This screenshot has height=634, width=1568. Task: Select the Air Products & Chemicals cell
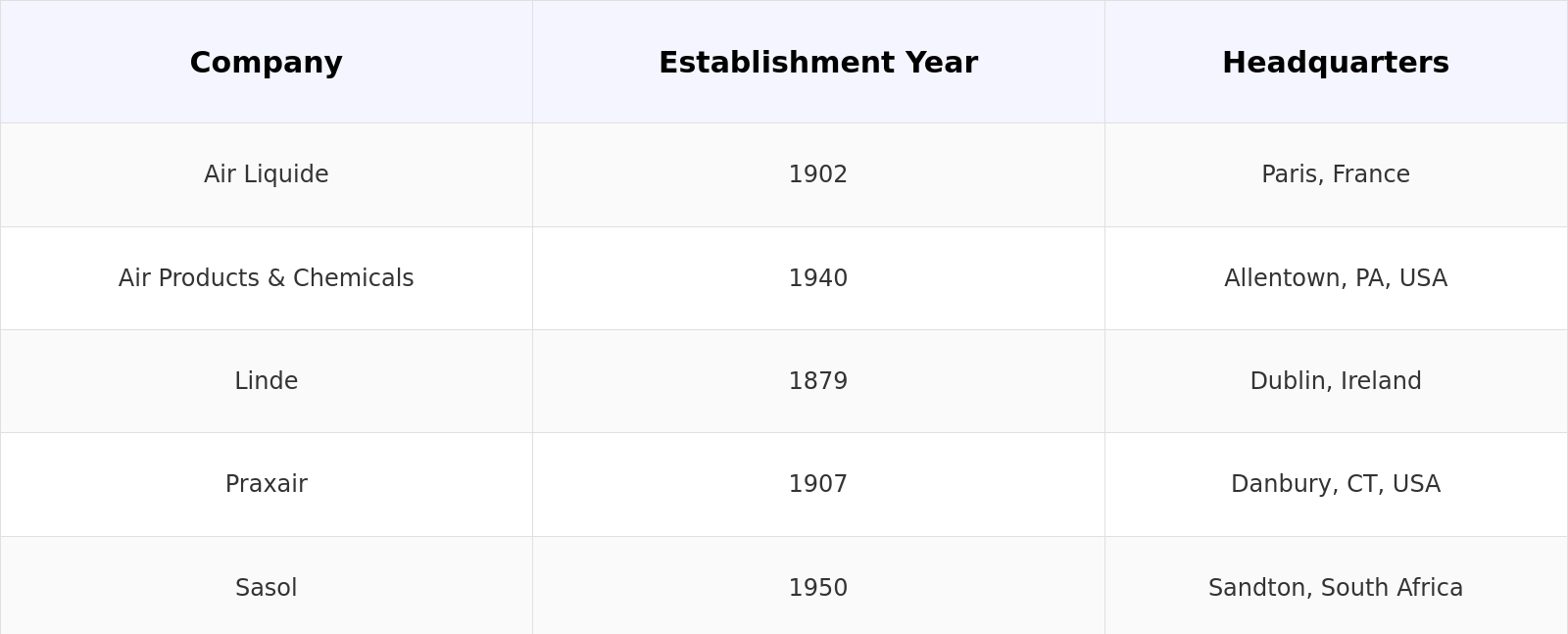point(266,278)
